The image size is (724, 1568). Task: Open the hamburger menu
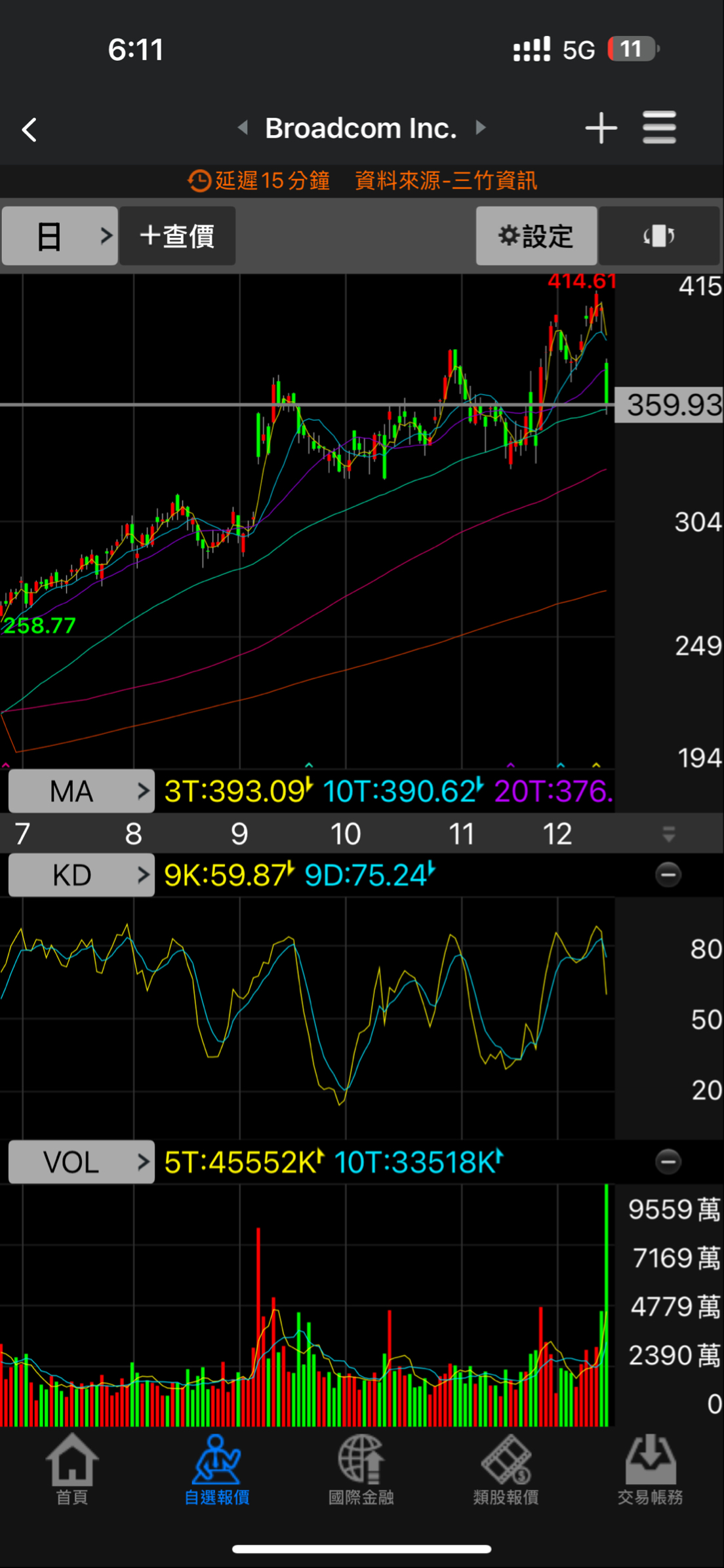coord(659,127)
